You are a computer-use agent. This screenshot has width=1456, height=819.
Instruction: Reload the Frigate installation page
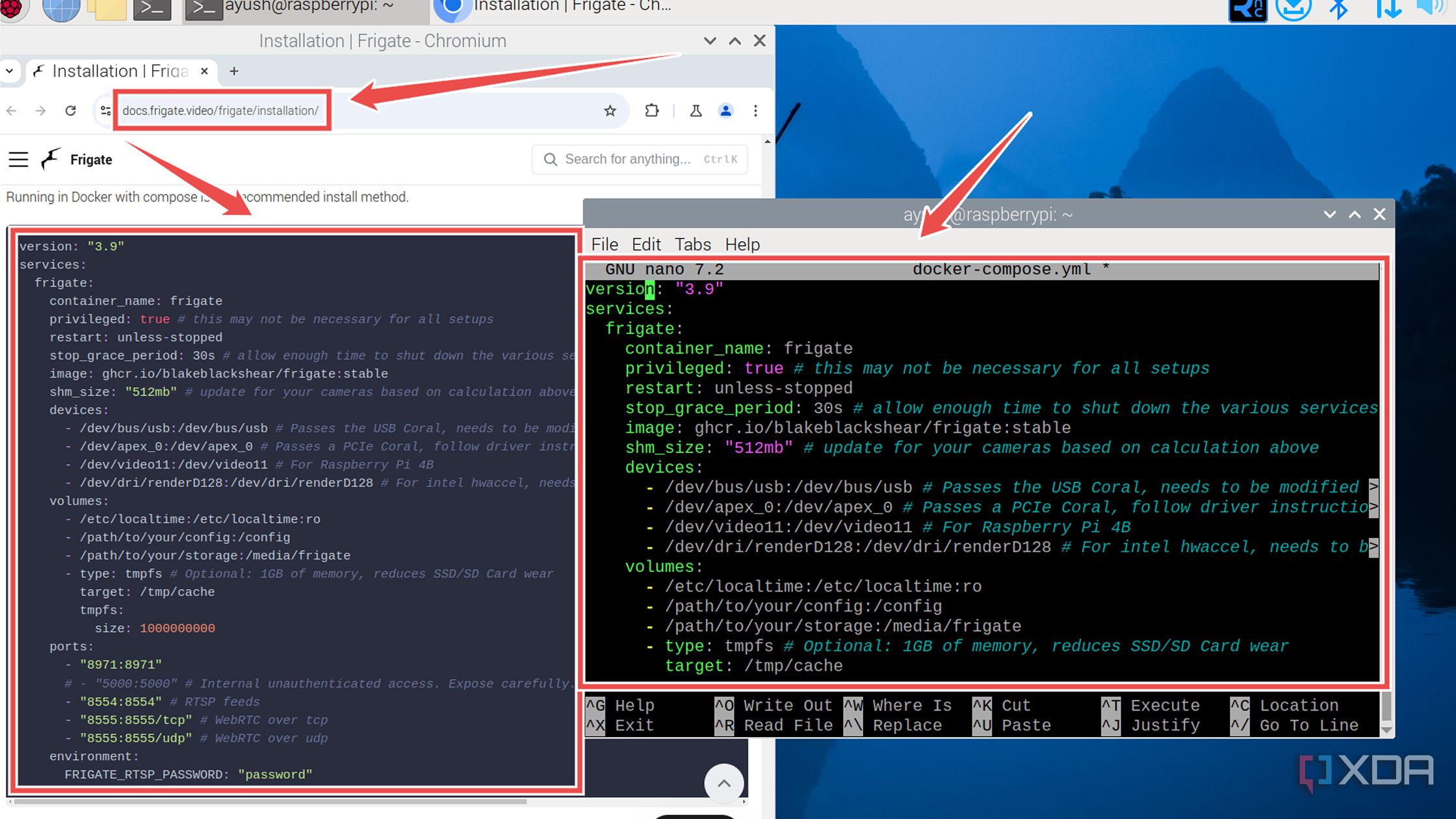click(71, 110)
